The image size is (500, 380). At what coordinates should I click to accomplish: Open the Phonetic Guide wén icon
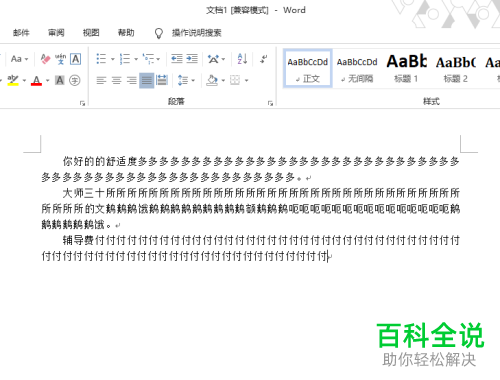point(60,59)
